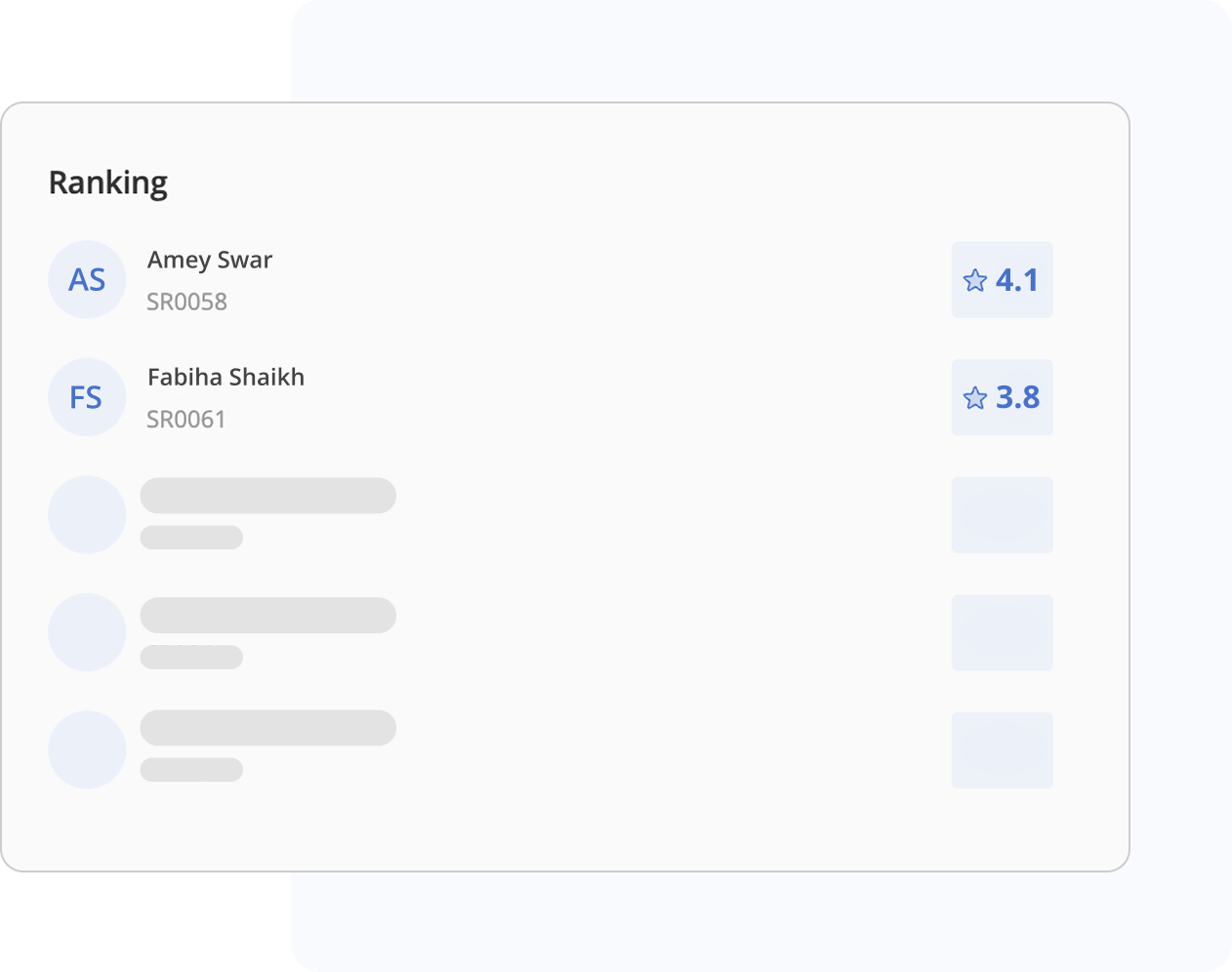Click the FS avatar circle
1232x972 pixels.
[x=87, y=397]
